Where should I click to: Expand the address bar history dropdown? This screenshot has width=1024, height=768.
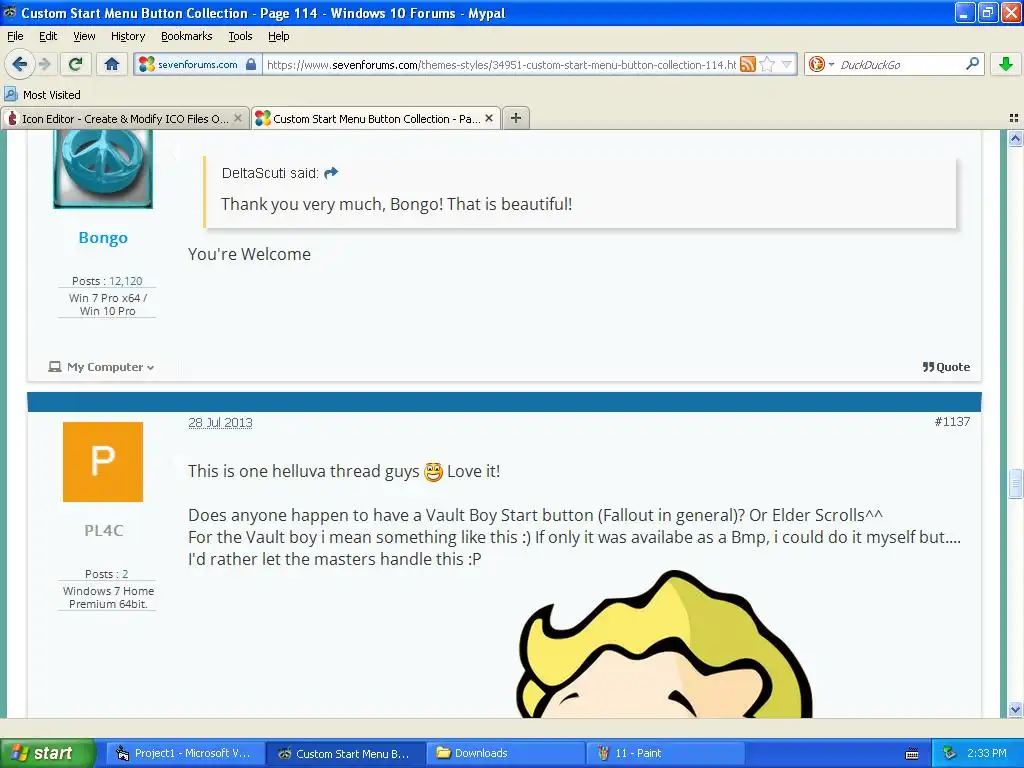787,64
